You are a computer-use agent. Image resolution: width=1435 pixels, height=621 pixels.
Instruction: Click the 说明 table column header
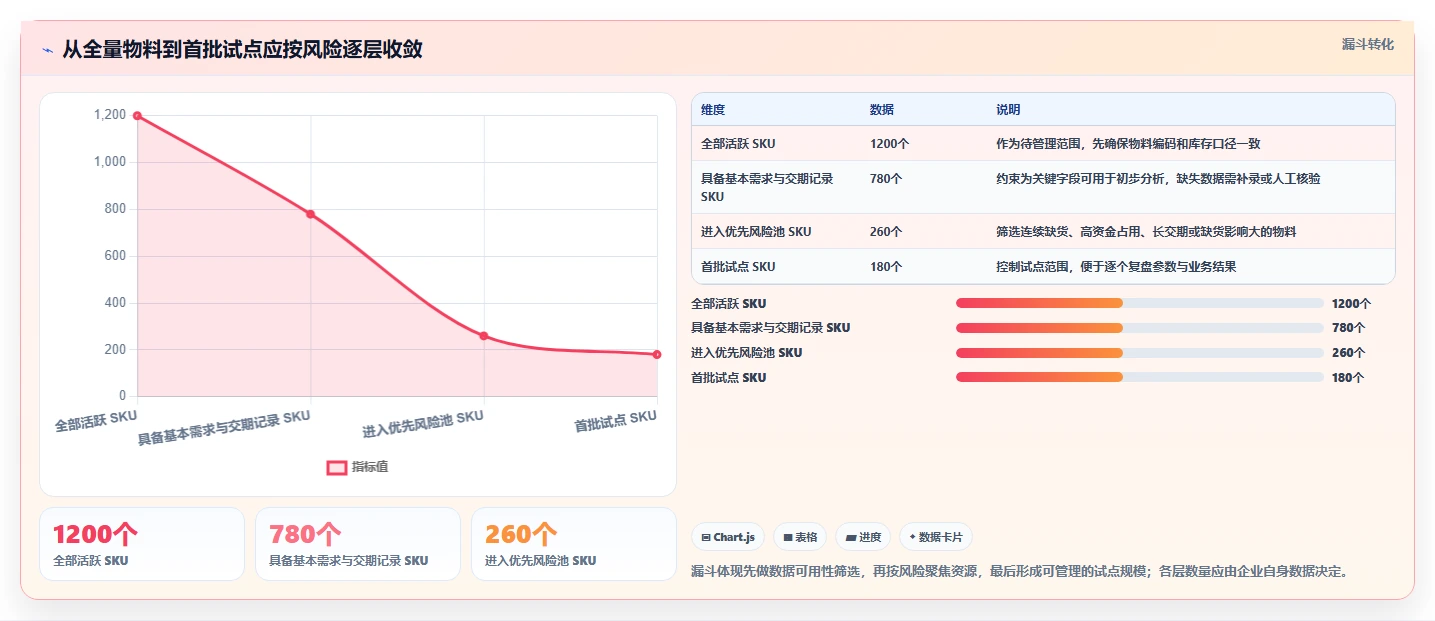tap(1008, 110)
